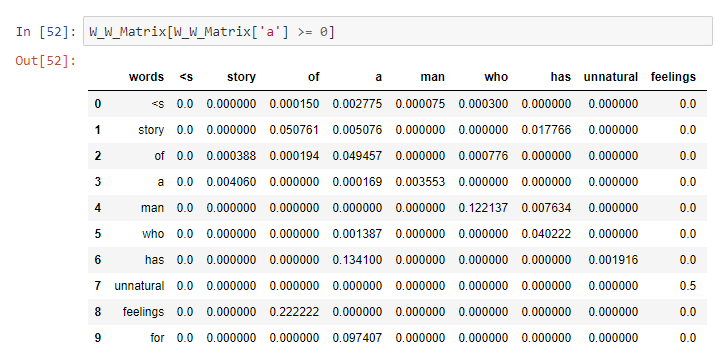Click the word 'man' in row 4
This screenshot has width=728, height=360.
[x=152, y=208]
